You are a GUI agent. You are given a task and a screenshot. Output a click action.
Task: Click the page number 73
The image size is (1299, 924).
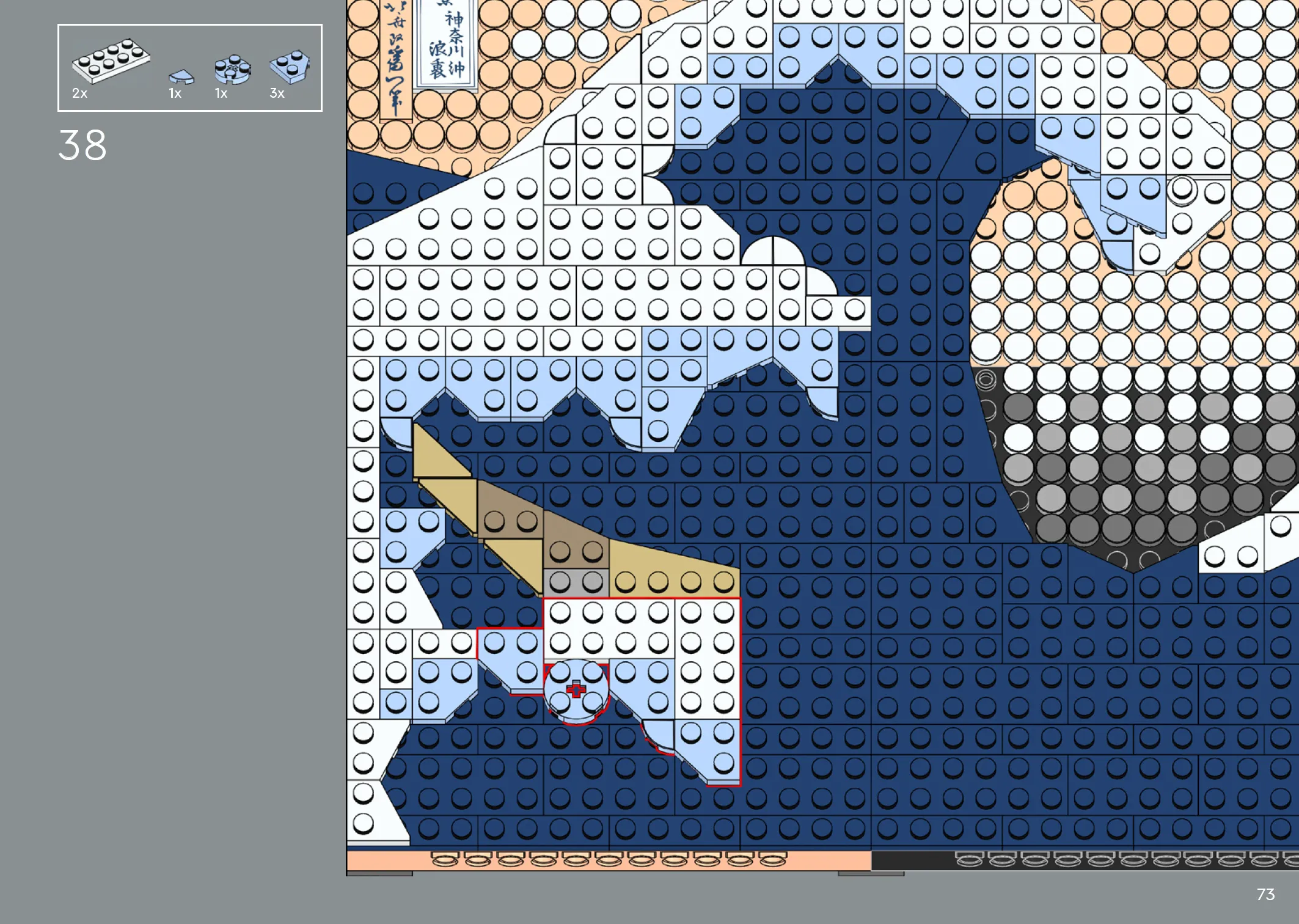click(x=1266, y=895)
